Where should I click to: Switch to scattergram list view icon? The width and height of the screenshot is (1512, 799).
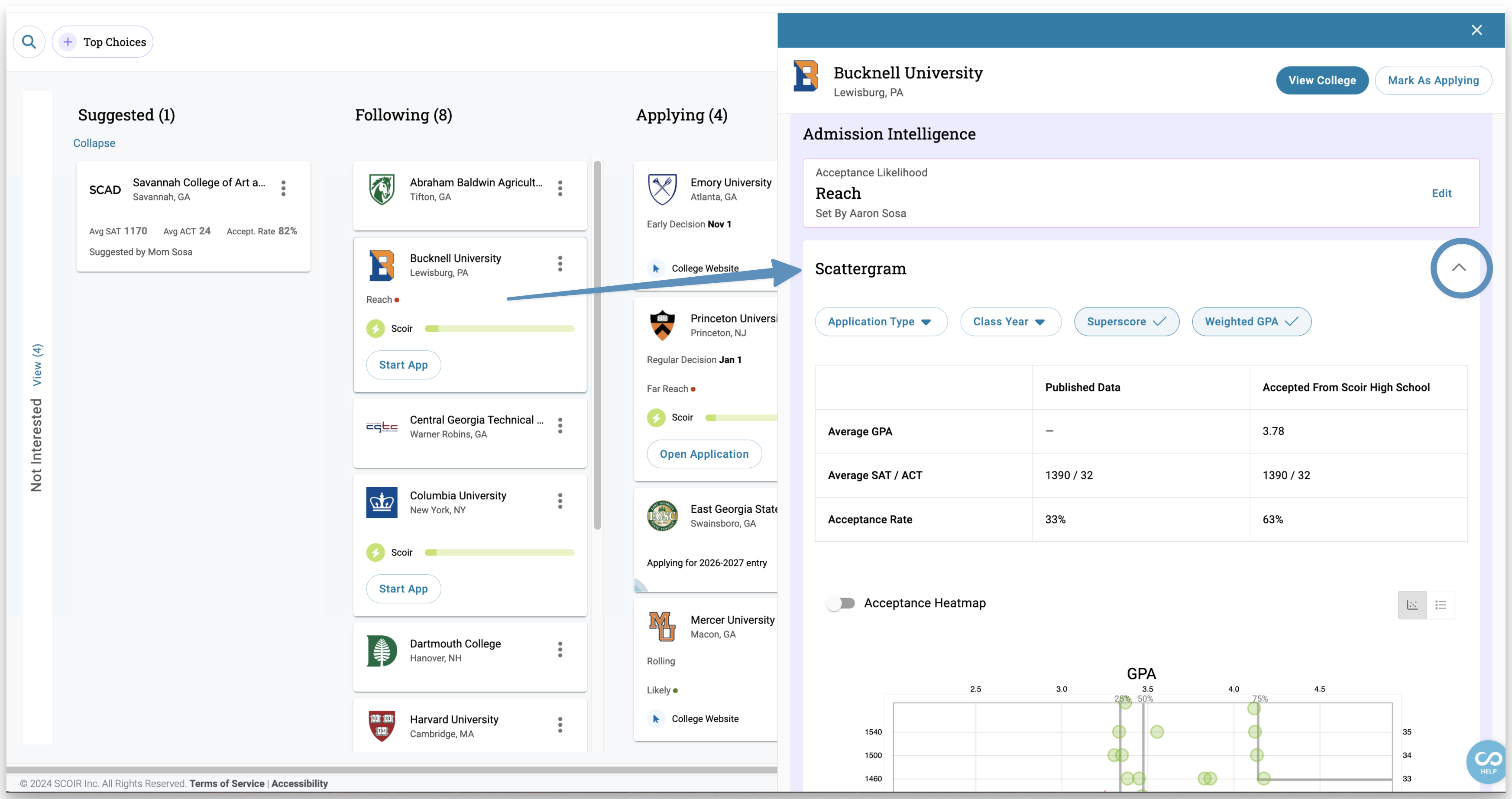pos(1441,605)
